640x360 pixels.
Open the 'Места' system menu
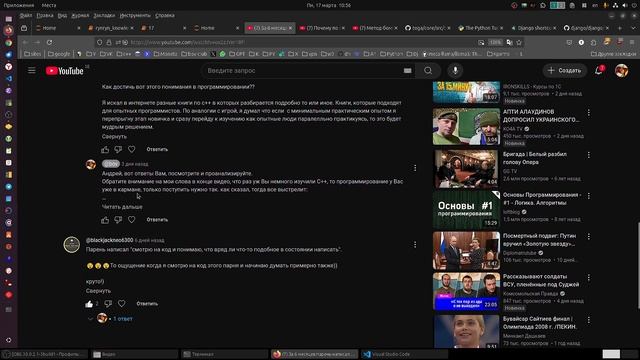(49, 5)
